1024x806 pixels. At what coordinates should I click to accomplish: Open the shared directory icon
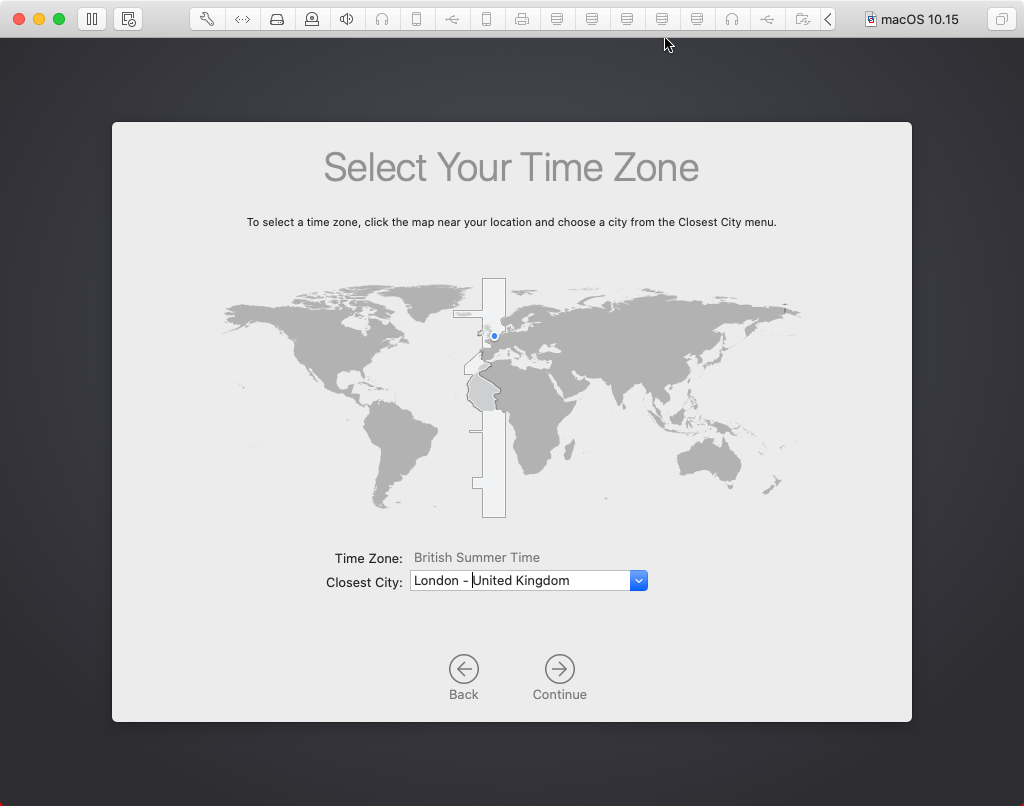[802, 18]
